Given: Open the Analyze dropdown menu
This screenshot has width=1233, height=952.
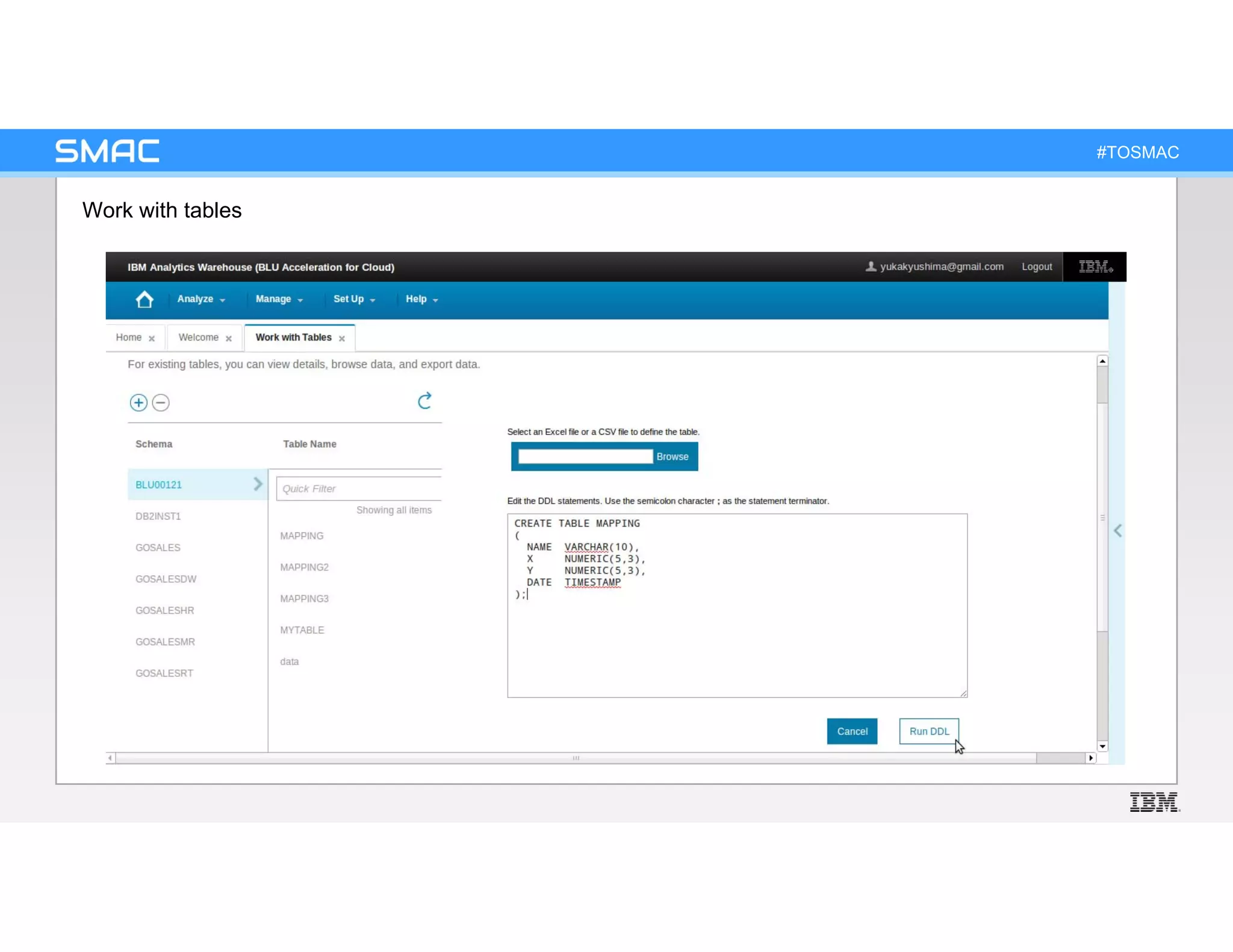Looking at the screenshot, I should pyautogui.click(x=200, y=299).
